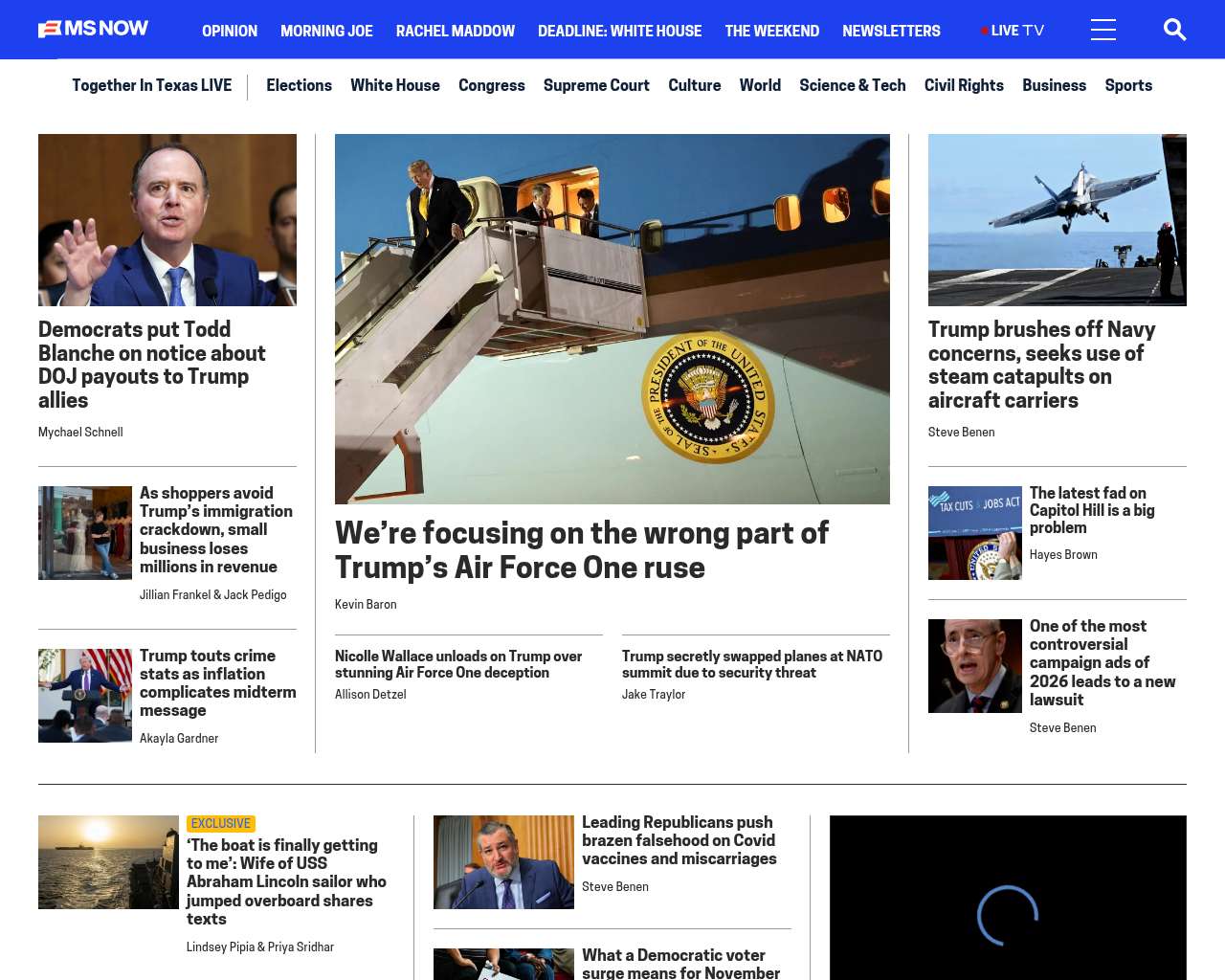Viewport: 1225px width, 980px height.
Task: Go to World topic
Action: (760, 85)
